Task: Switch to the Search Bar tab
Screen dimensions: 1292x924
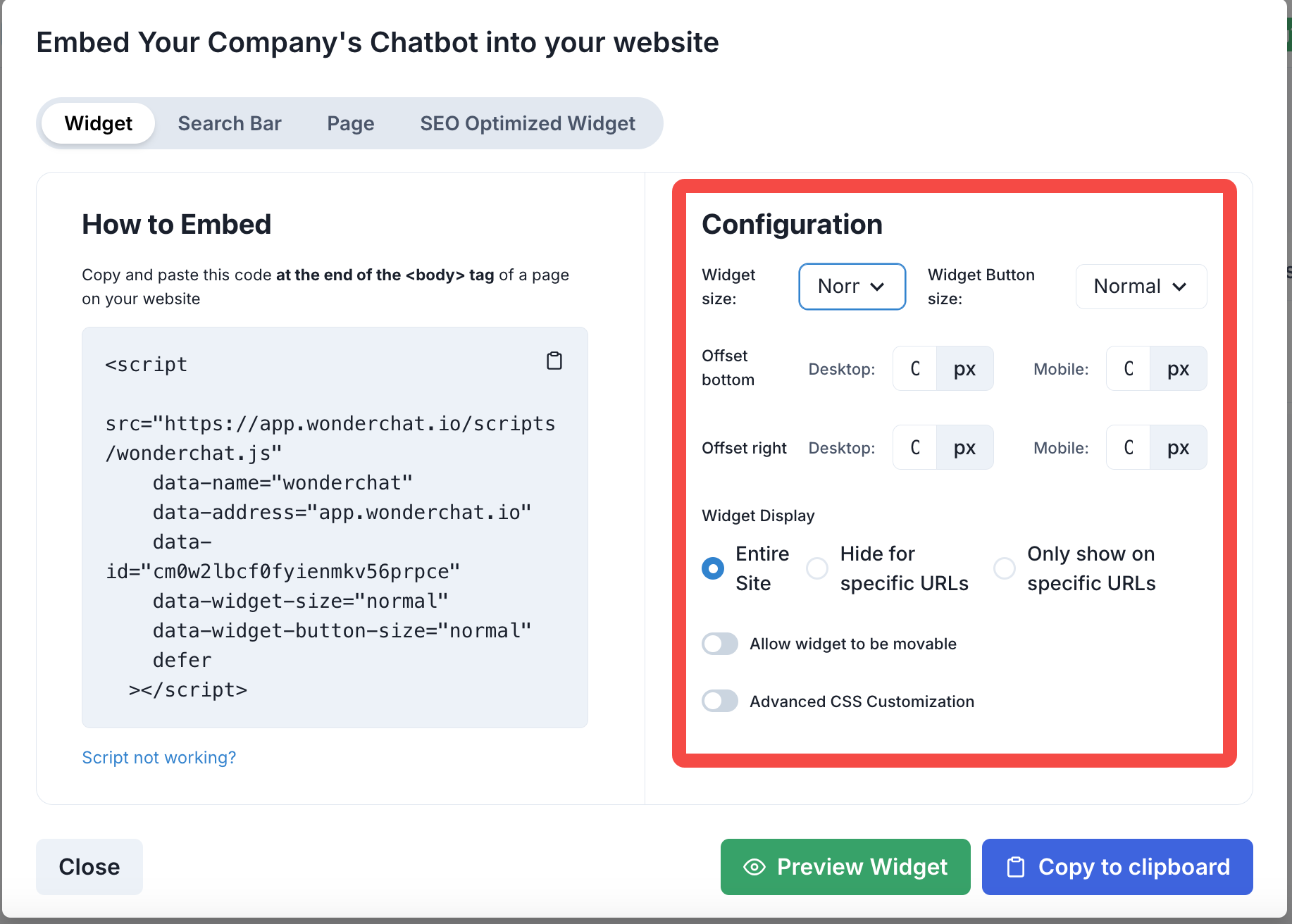Action: (x=230, y=123)
